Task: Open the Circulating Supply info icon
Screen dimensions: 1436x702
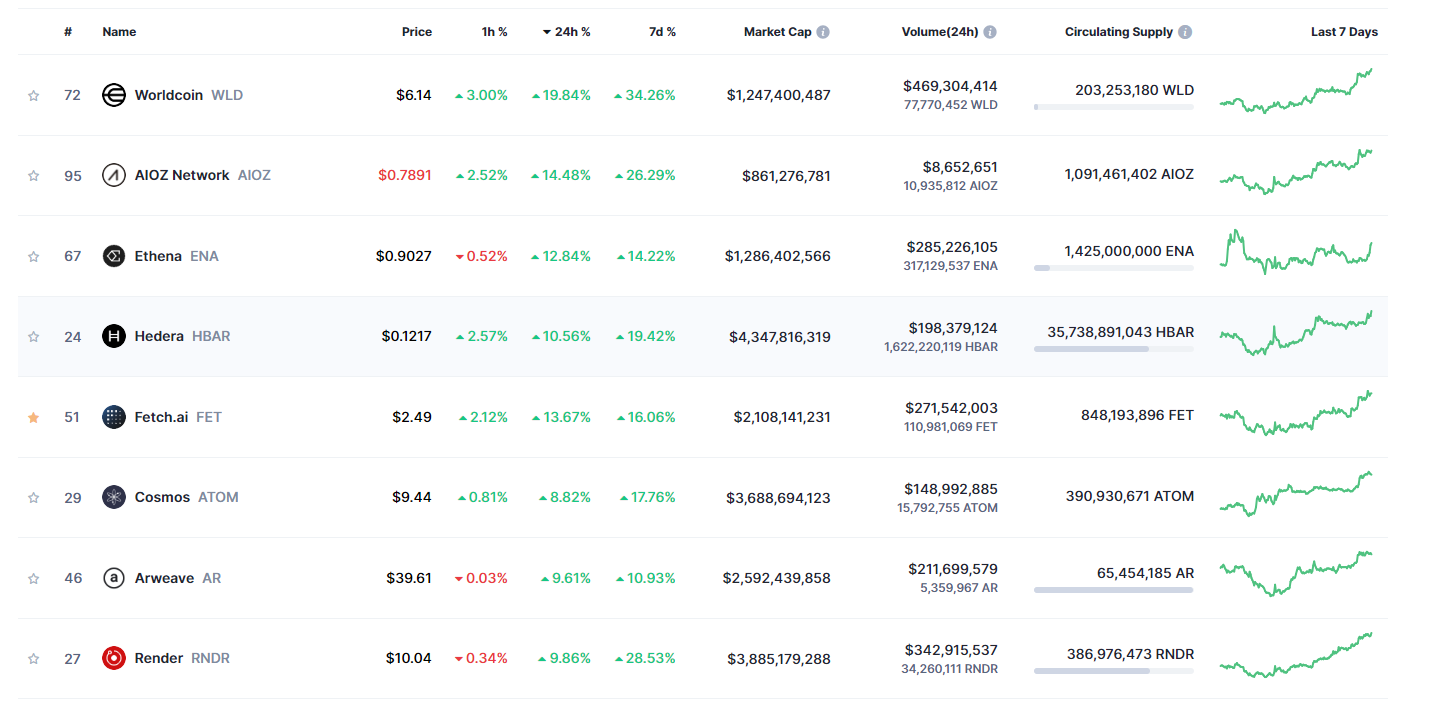Action: pyautogui.click(x=1185, y=32)
